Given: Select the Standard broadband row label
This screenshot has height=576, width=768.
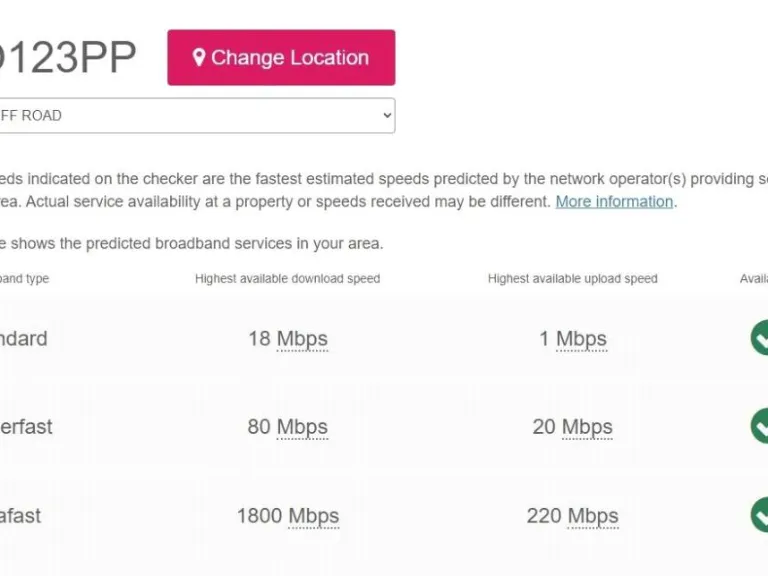Looking at the screenshot, I should pyautogui.click(x=22, y=339).
